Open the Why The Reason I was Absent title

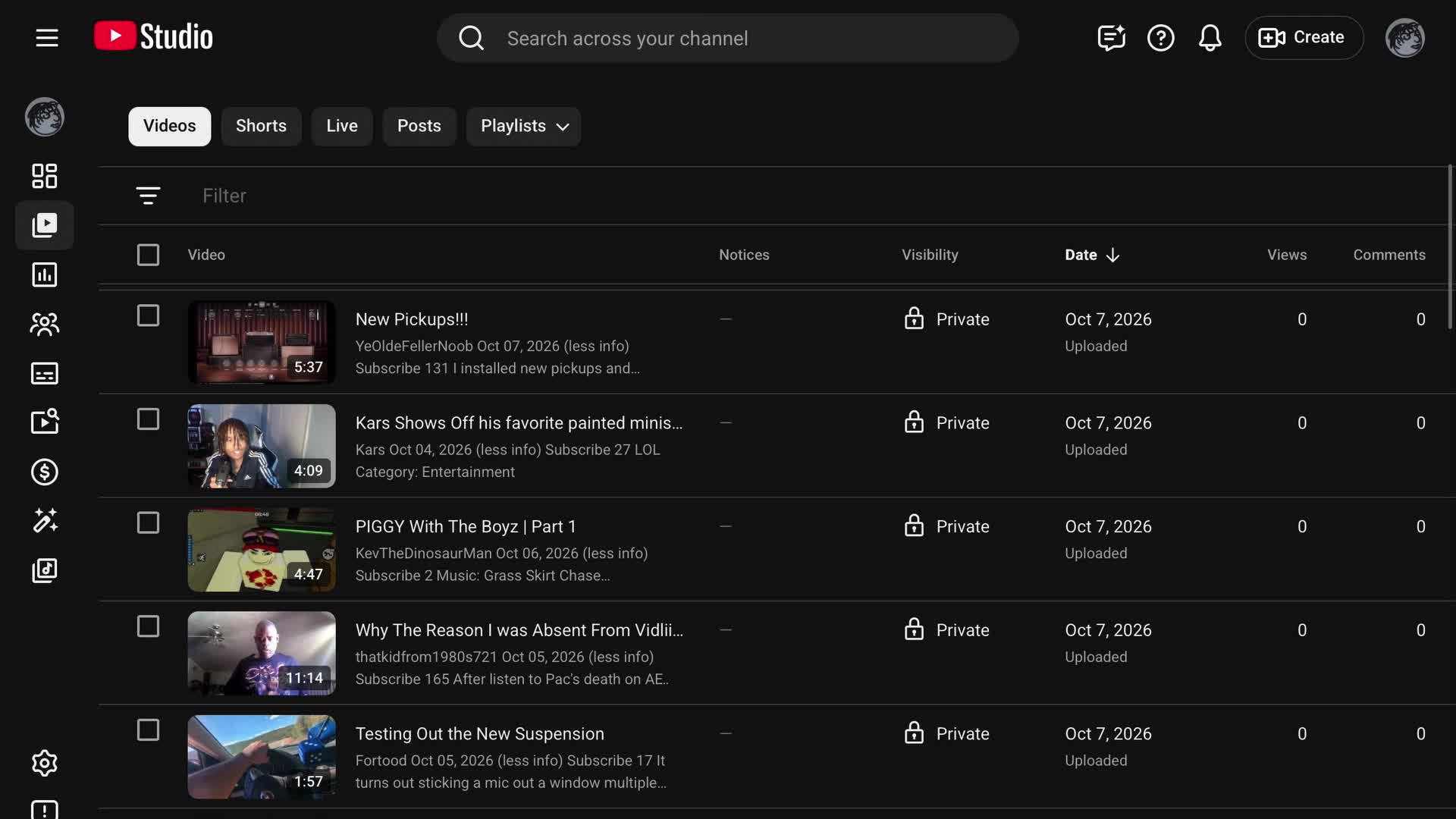pos(519,630)
